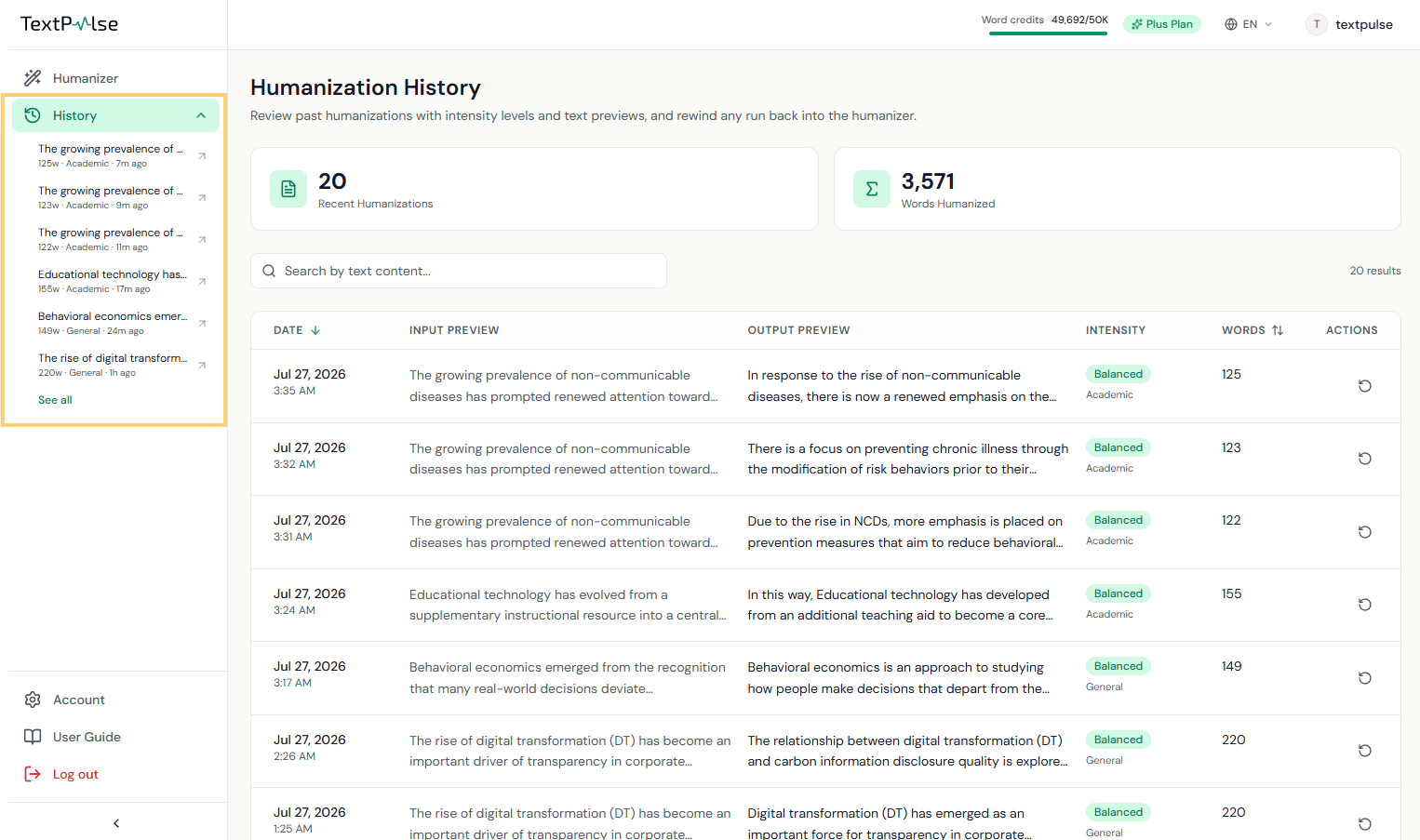Click output preview 'The relationship between digital transformation (DT)'
Viewport: 1420px width, 840px height.
908,751
